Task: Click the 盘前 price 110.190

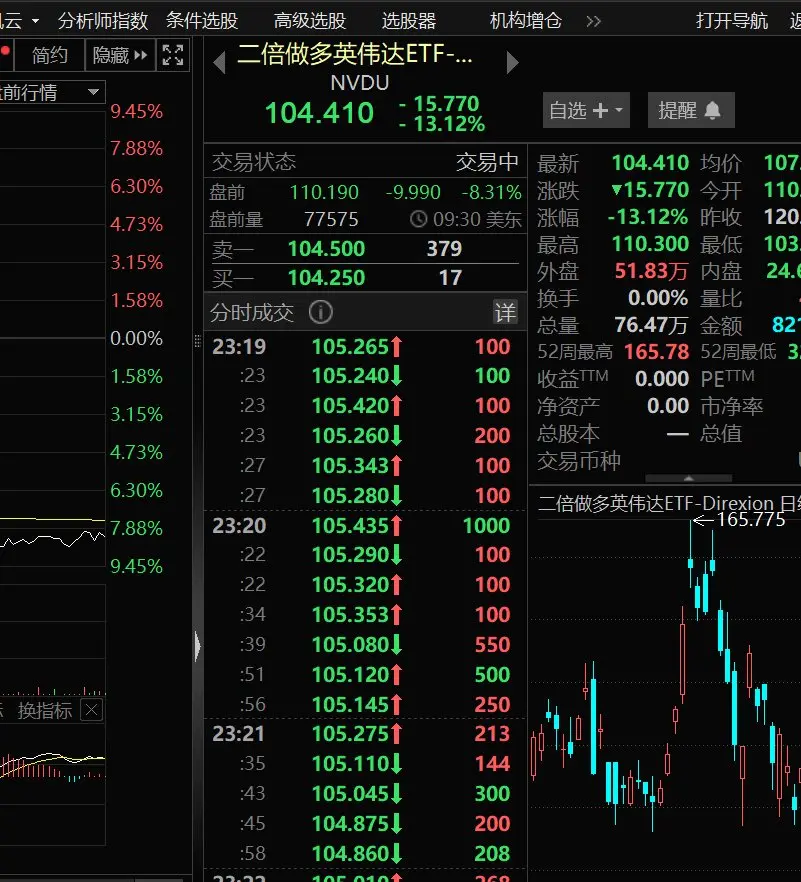Action: (324, 192)
